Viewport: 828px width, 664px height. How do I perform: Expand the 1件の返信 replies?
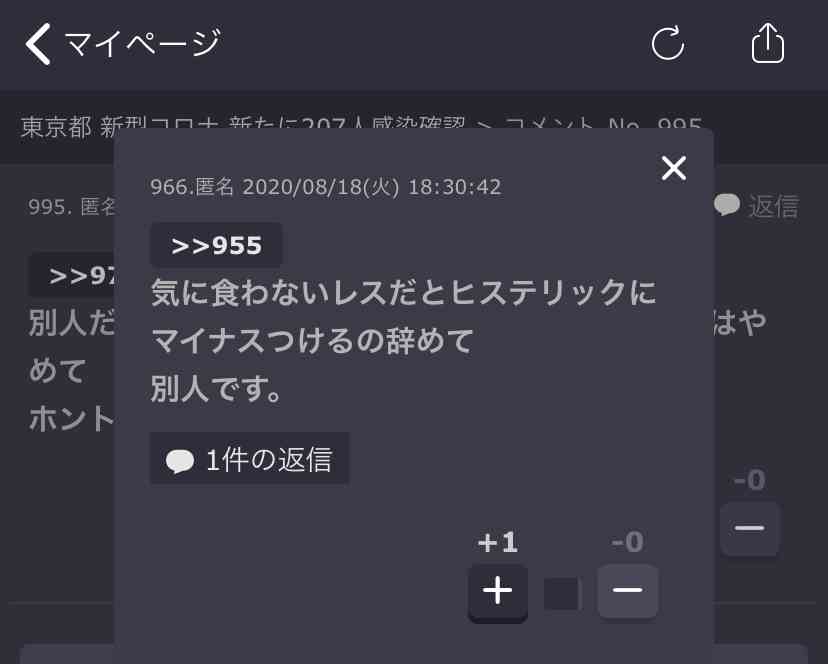[x=249, y=459]
